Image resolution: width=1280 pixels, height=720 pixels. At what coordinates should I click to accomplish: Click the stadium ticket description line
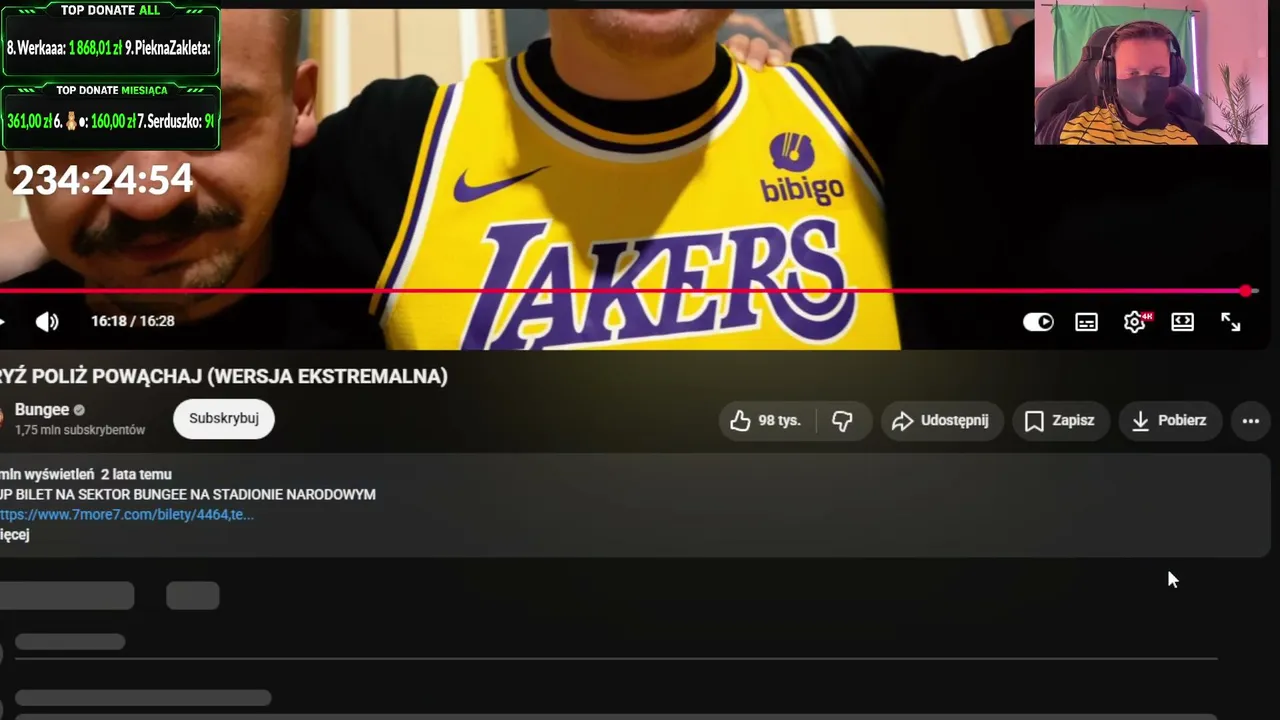pyautogui.click(x=188, y=495)
